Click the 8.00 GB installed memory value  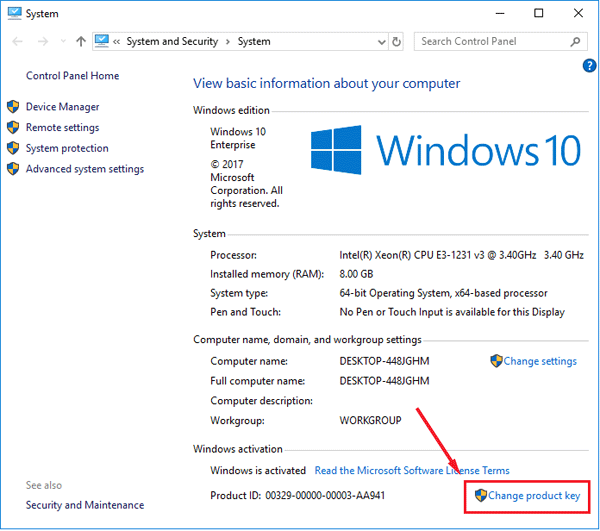356,274
